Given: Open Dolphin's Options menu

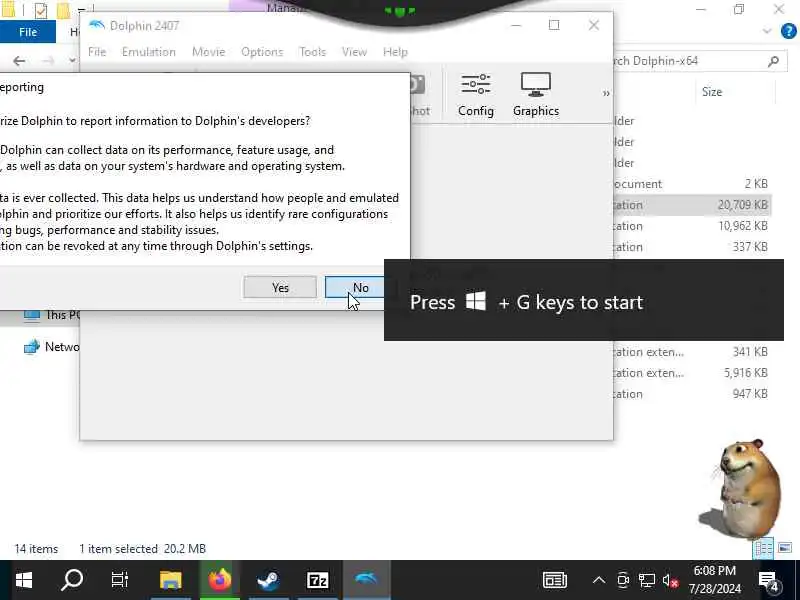Looking at the screenshot, I should click(x=262, y=52).
